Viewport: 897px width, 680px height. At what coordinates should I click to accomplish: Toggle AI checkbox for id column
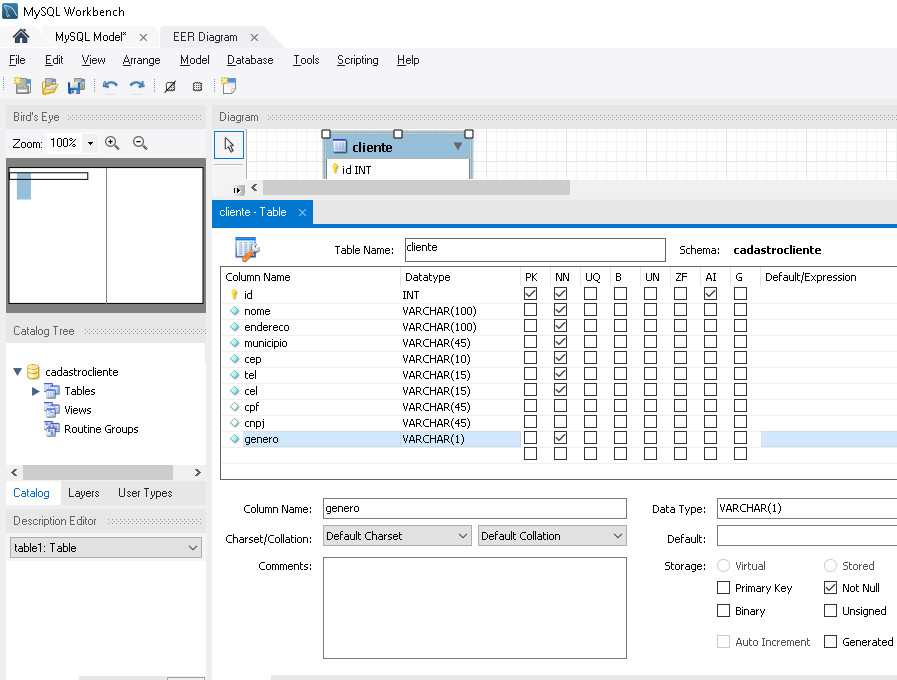click(710, 293)
